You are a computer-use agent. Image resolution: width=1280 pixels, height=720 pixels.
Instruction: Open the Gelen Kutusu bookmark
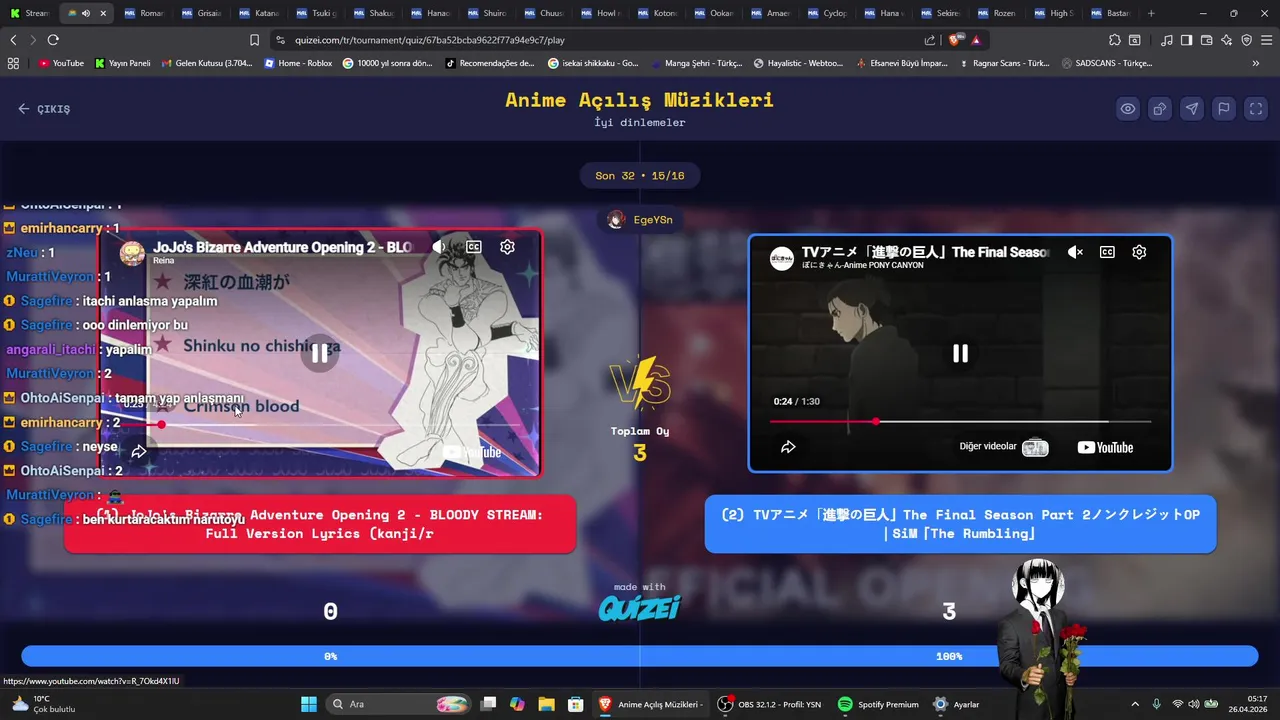[206, 63]
